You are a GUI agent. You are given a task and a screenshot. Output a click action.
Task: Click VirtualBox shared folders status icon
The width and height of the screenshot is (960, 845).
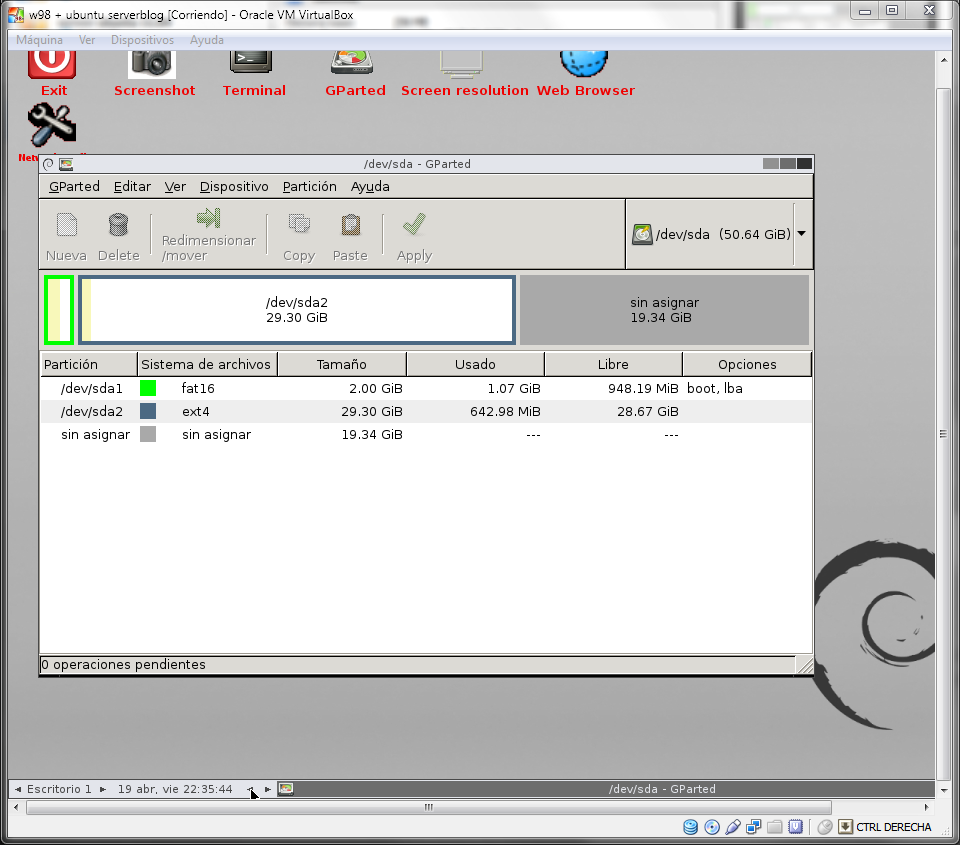click(774, 827)
